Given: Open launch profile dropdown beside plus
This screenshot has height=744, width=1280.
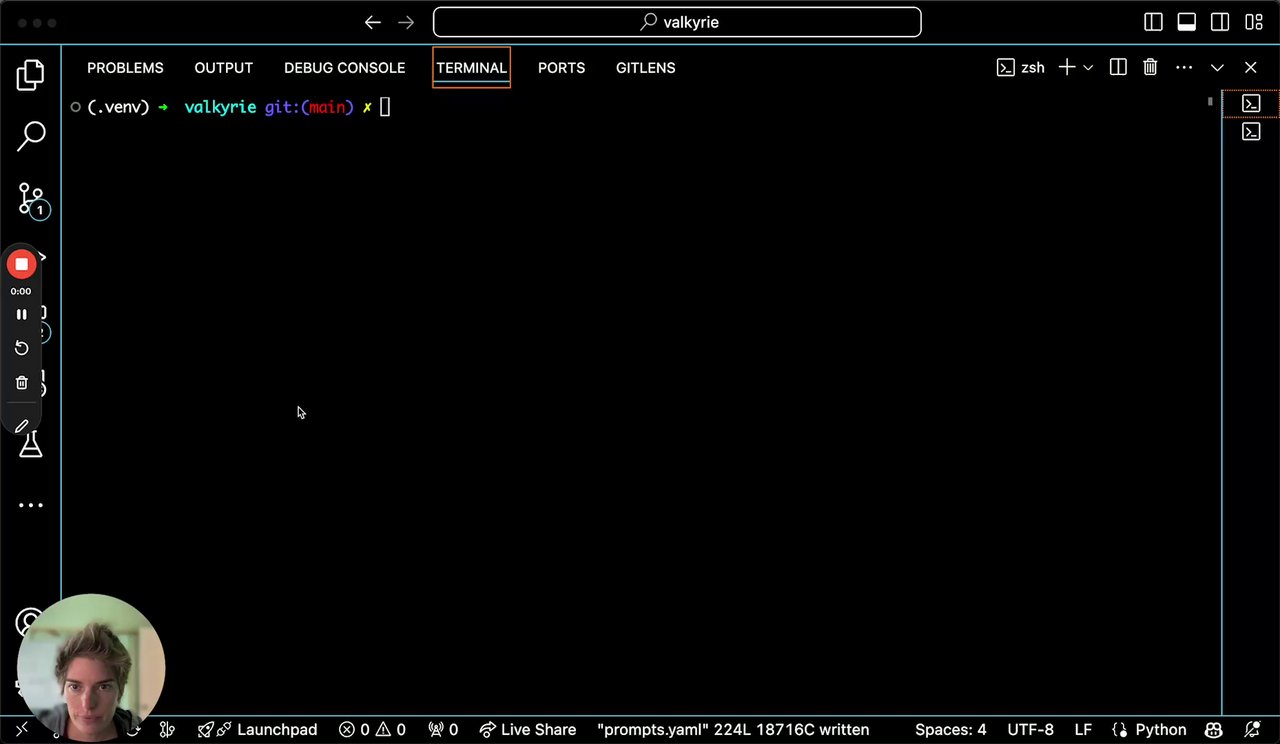Looking at the screenshot, I should click(1088, 68).
